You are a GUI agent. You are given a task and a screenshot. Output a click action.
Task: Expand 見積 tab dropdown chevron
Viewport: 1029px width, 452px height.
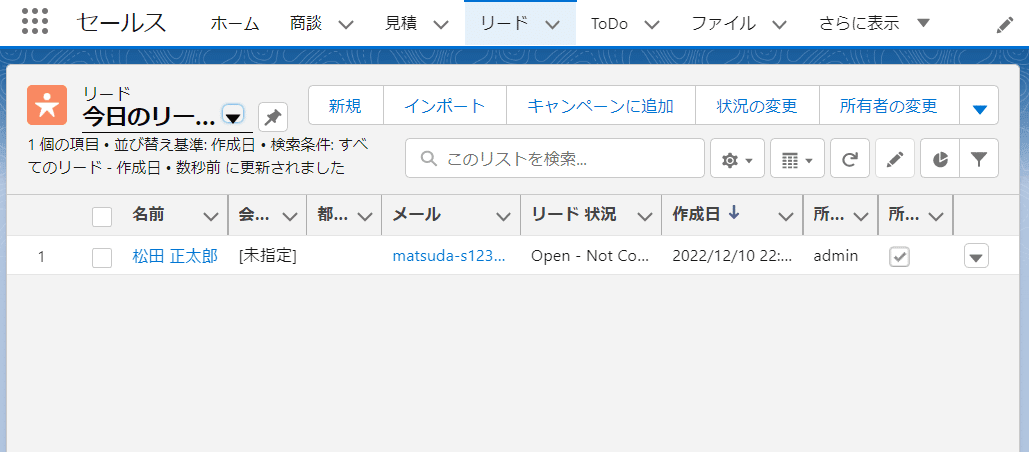[441, 25]
